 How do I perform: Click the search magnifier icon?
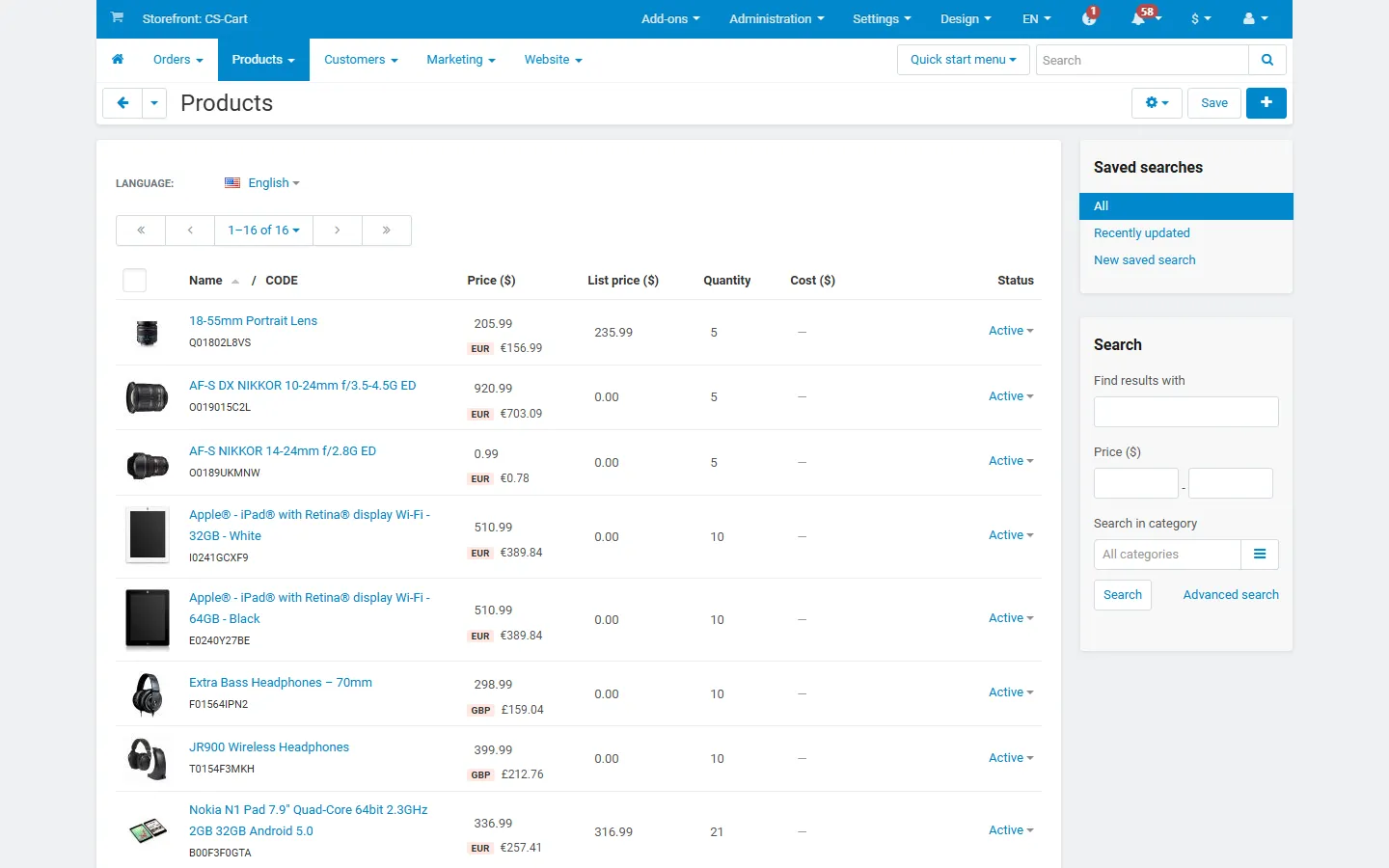(x=1267, y=60)
